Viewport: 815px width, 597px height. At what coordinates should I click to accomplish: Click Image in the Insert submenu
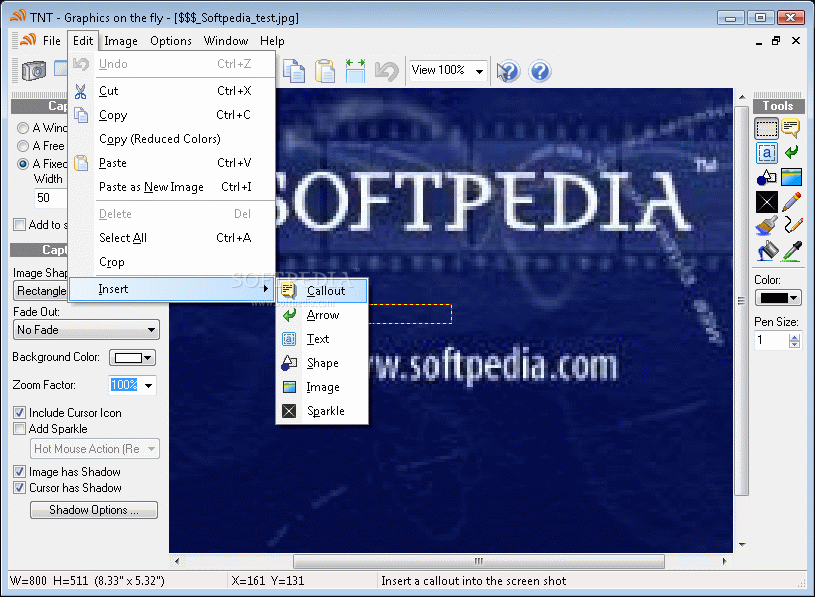pos(322,387)
